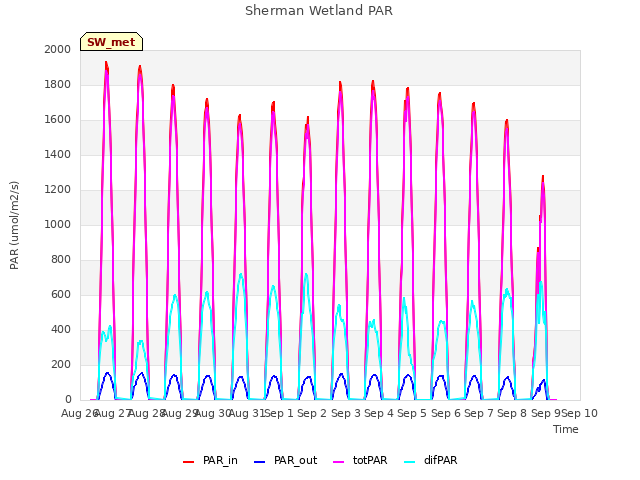Image resolution: width=640 pixels, height=480 pixels.
Task: Click the Sep 4 x-axis tick label
Action: point(379,413)
